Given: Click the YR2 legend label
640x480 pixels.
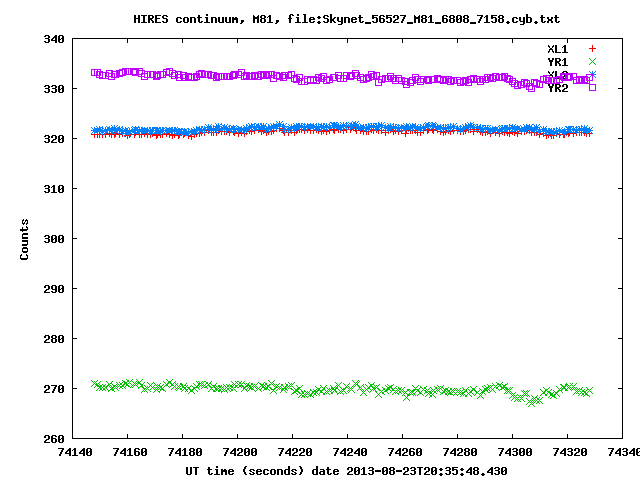Looking at the screenshot, I should 558,88.
